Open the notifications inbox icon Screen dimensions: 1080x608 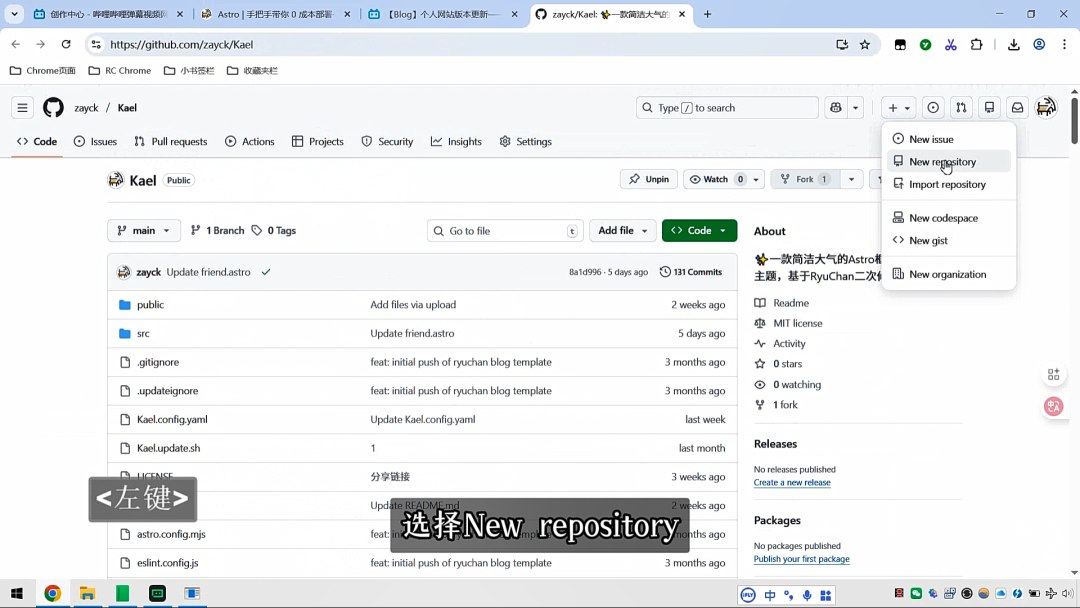point(1017,108)
